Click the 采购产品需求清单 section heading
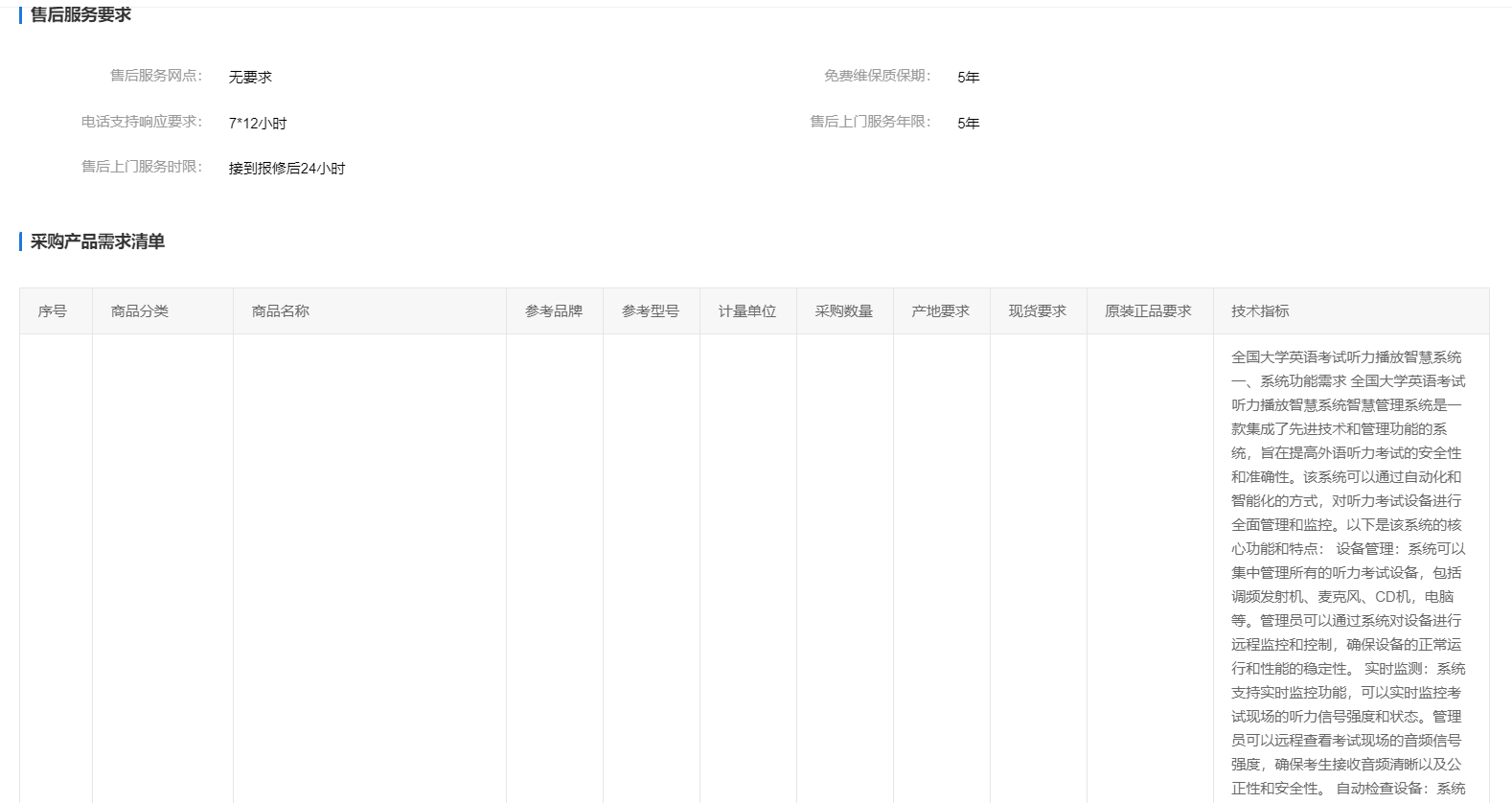The width and height of the screenshot is (1512, 803). [x=97, y=241]
